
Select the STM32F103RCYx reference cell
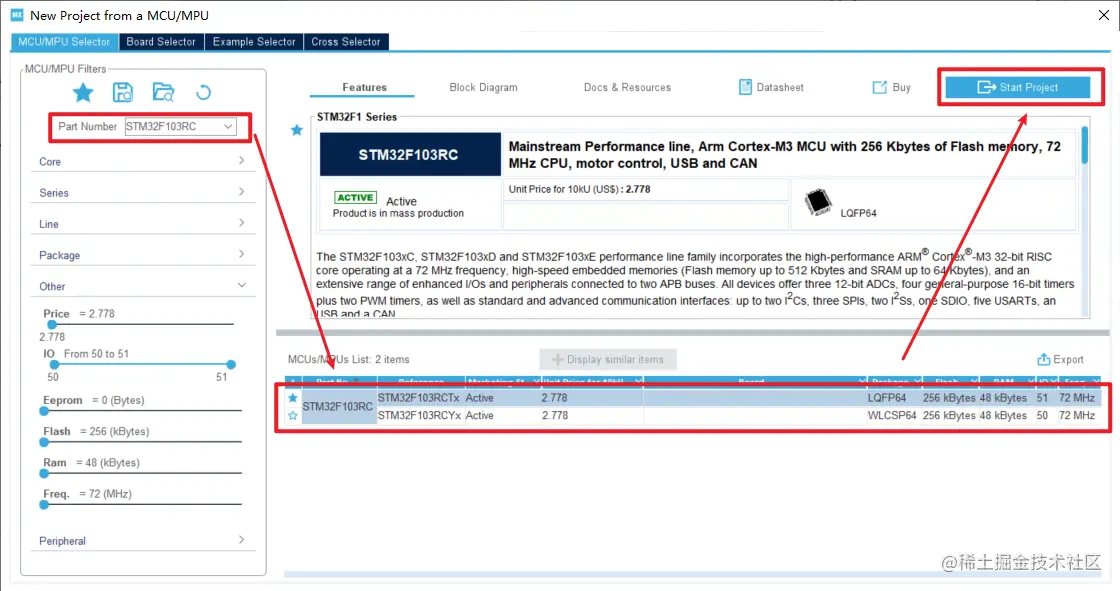pyautogui.click(x=420, y=415)
